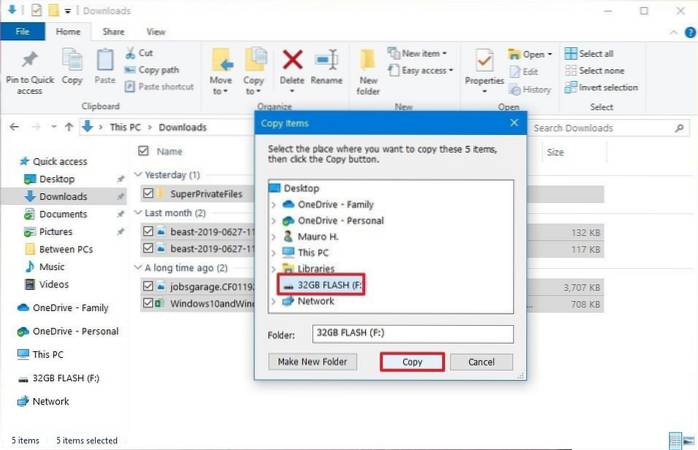Switch to the Share tab
Image resolution: width=698 pixels, height=450 pixels.
[114, 32]
